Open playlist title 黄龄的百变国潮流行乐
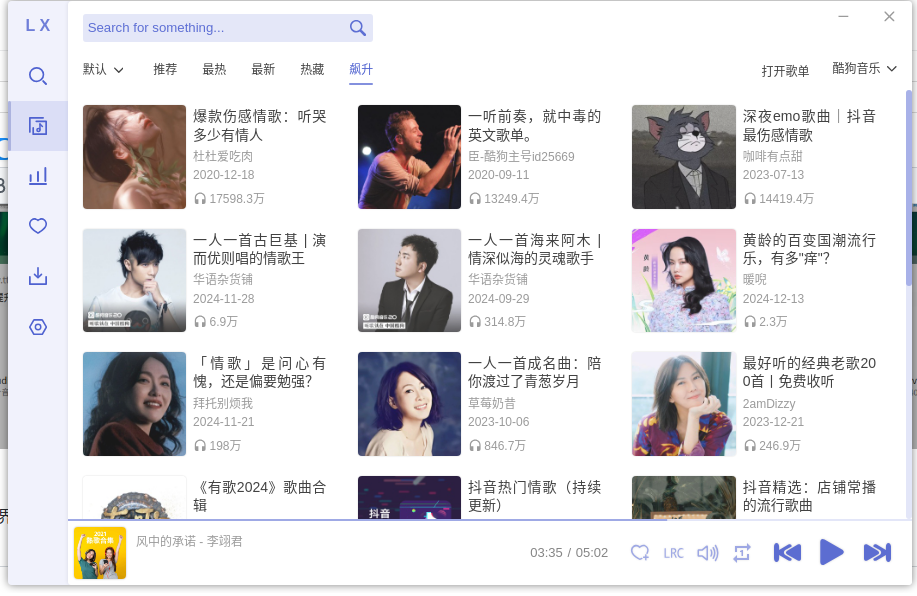Screen dimensions: 917x596 point(809,249)
